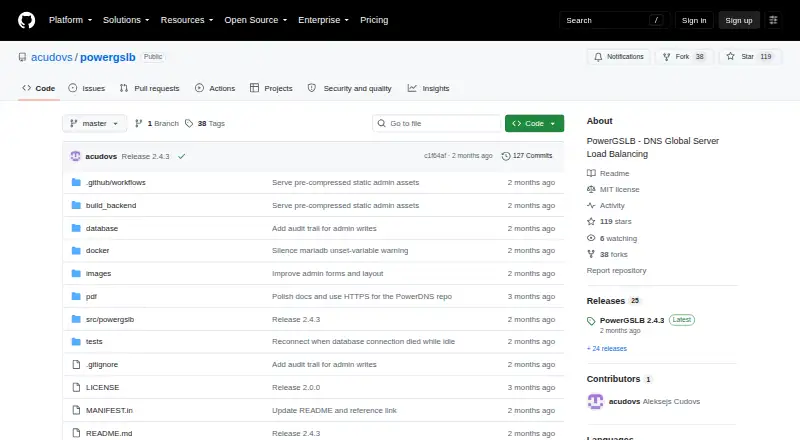
Task: Expand the Solutions navigation menu
Action: point(126,20)
